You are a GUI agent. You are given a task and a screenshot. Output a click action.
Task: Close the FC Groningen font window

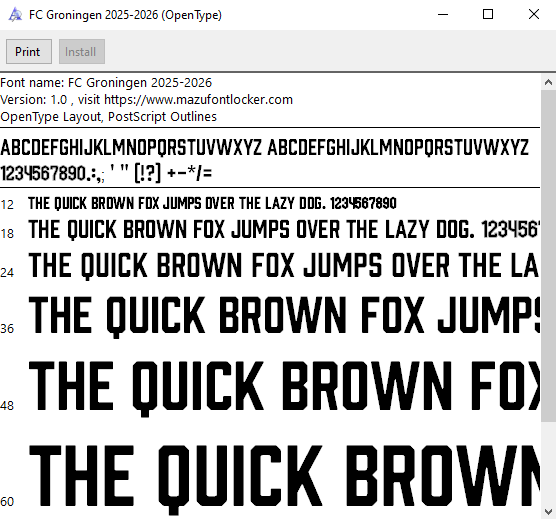tap(534, 15)
